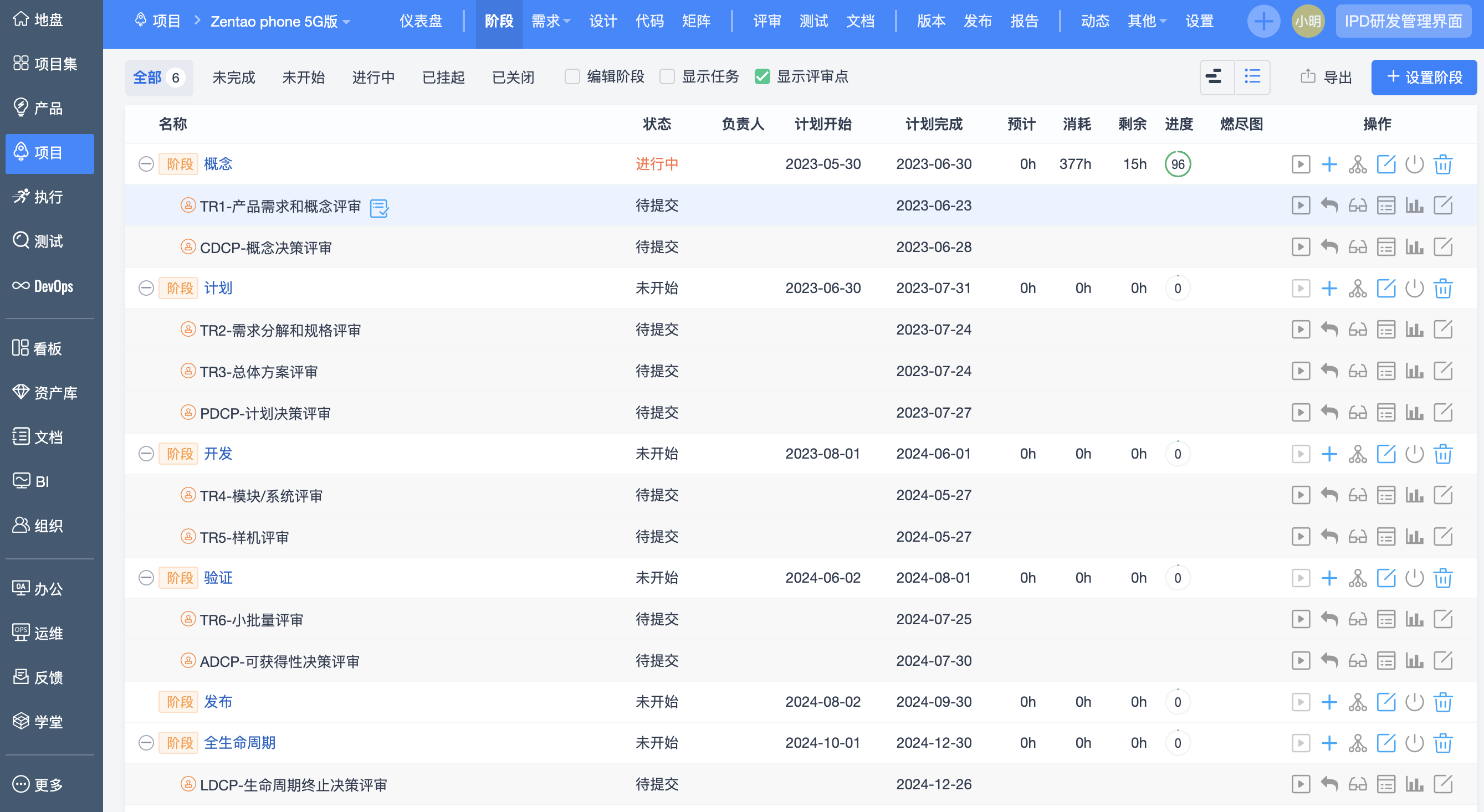
Task: Click undo arrow icon for CDCP-概念决策评审
Action: pyautogui.click(x=1329, y=247)
